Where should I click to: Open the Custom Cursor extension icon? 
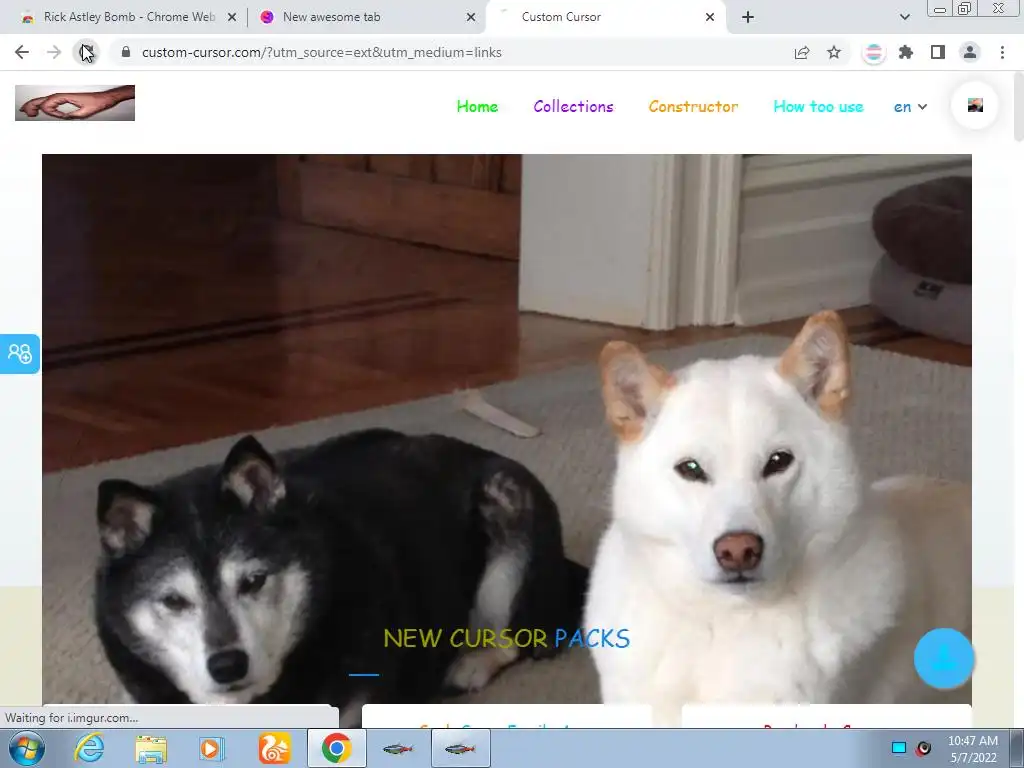873,52
